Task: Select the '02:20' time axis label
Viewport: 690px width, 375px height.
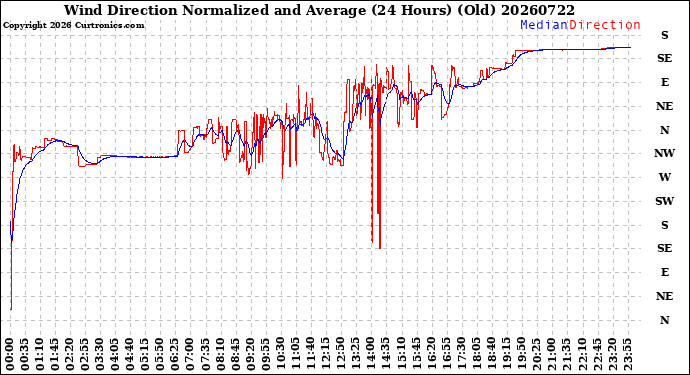Action: click(70, 355)
